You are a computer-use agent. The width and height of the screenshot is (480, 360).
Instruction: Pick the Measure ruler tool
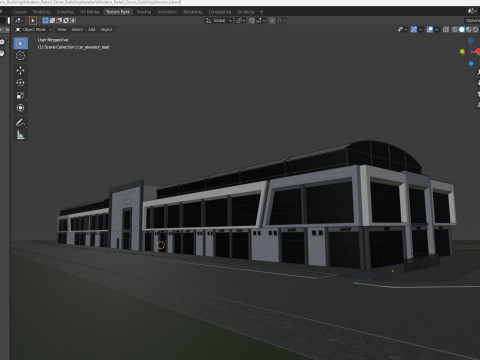(21, 135)
